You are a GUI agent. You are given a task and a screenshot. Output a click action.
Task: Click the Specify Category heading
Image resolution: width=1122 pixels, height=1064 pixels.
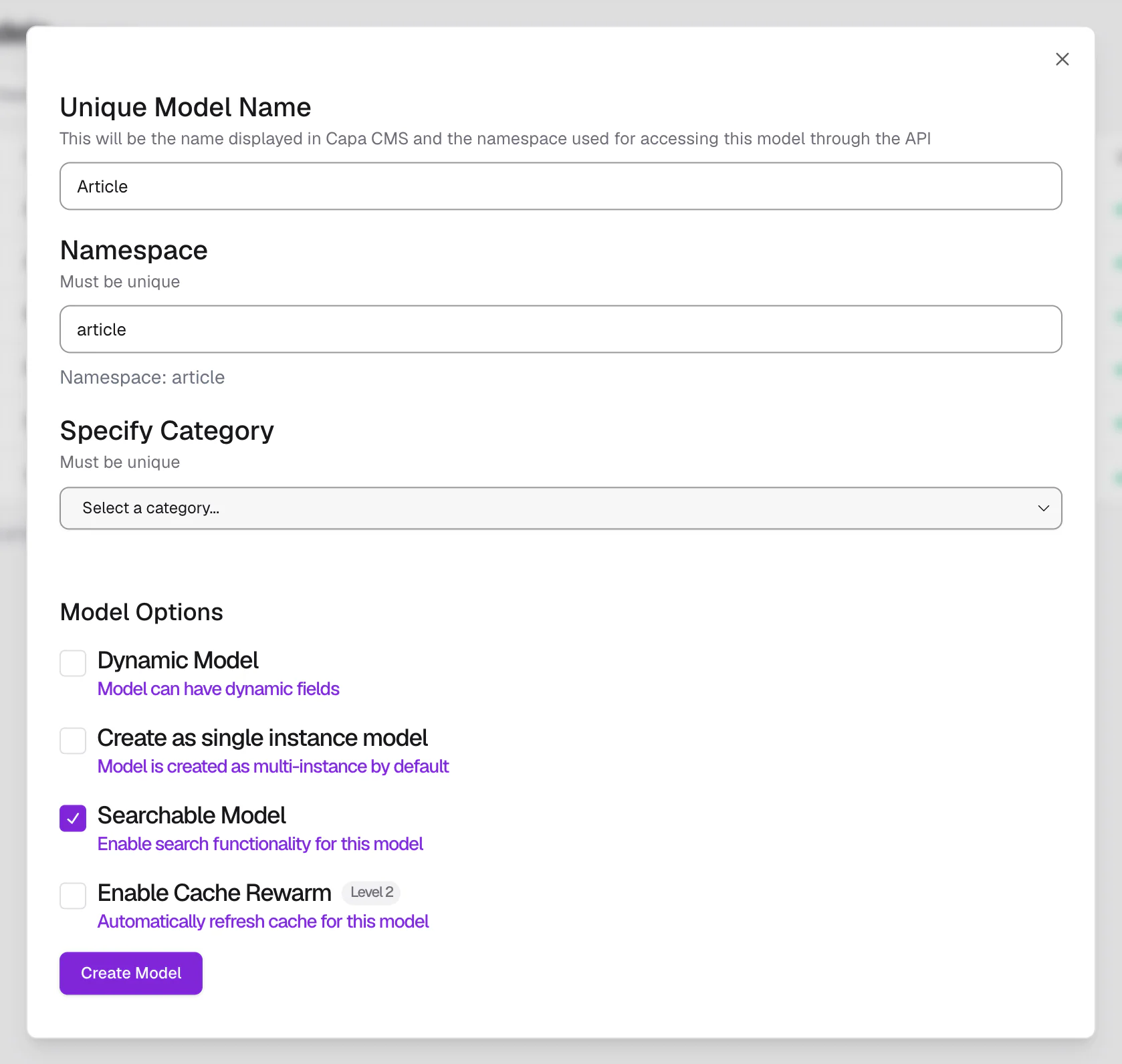167,431
